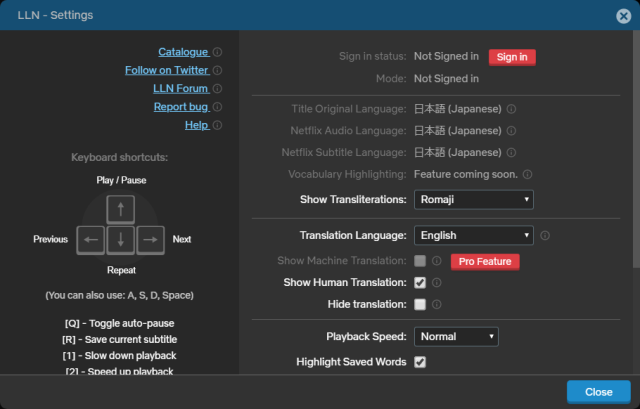This screenshot has height=409, width=640.
Task: Expand the Playback Speed dropdown
Action: (x=456, y=337)
